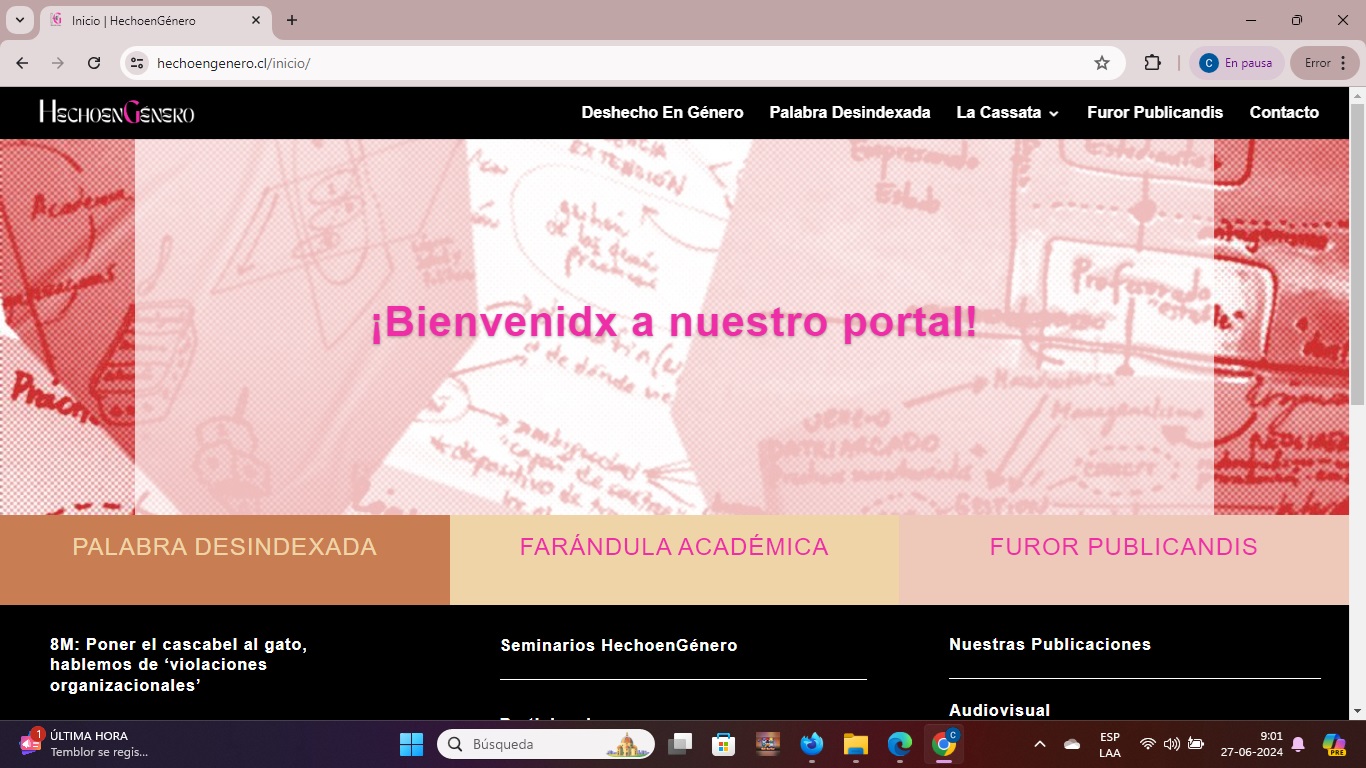Click PALABRA DESINDEXADA section heading
The image size is (1366, 768).
coord(224,547)
